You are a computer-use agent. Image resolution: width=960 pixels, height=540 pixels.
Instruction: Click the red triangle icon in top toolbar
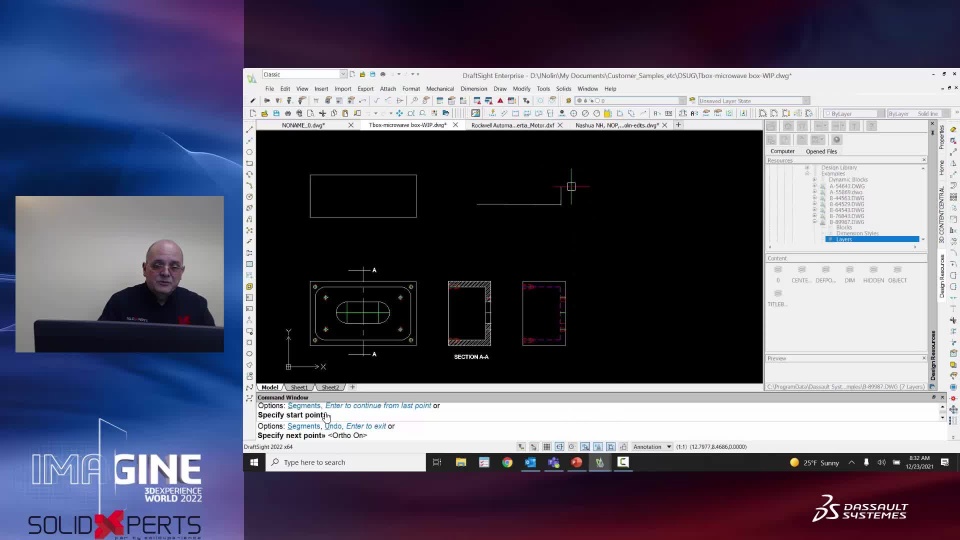coord(500,100)
